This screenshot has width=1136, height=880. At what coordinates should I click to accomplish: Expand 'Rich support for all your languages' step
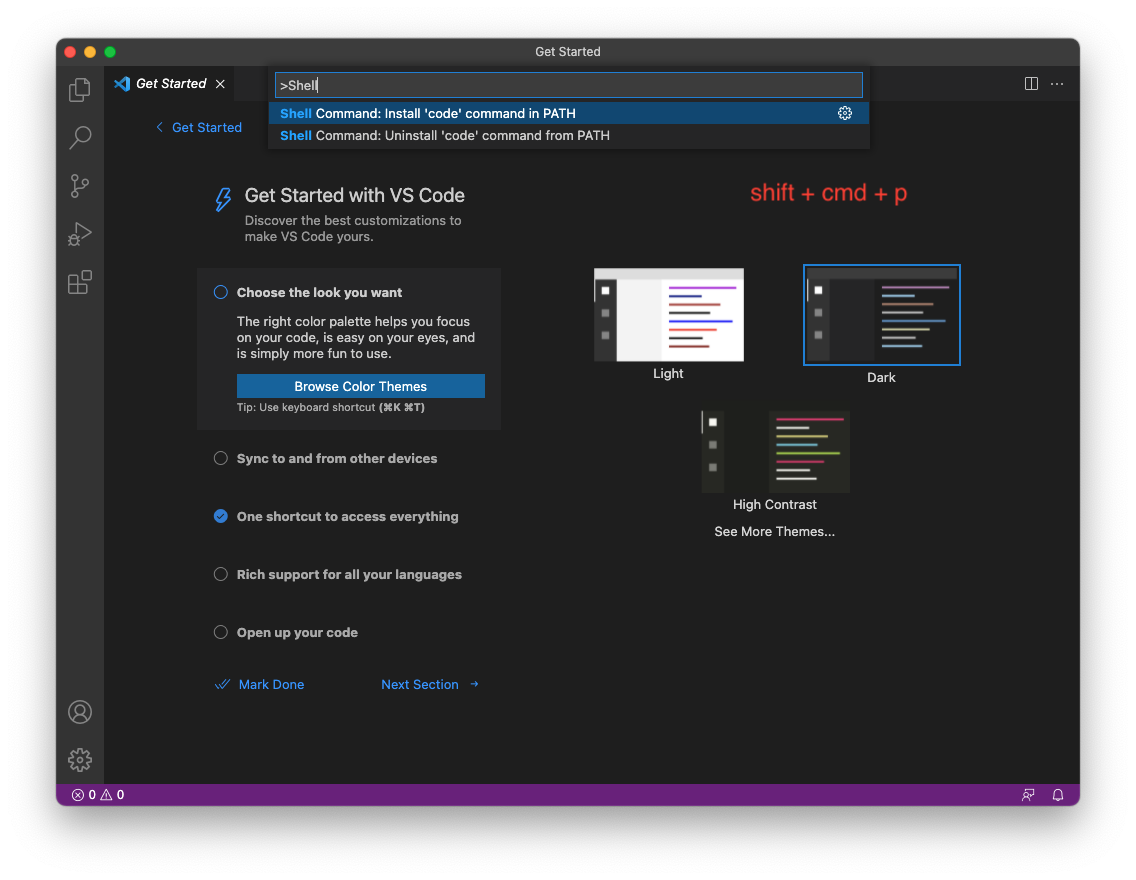click(349, 574)
